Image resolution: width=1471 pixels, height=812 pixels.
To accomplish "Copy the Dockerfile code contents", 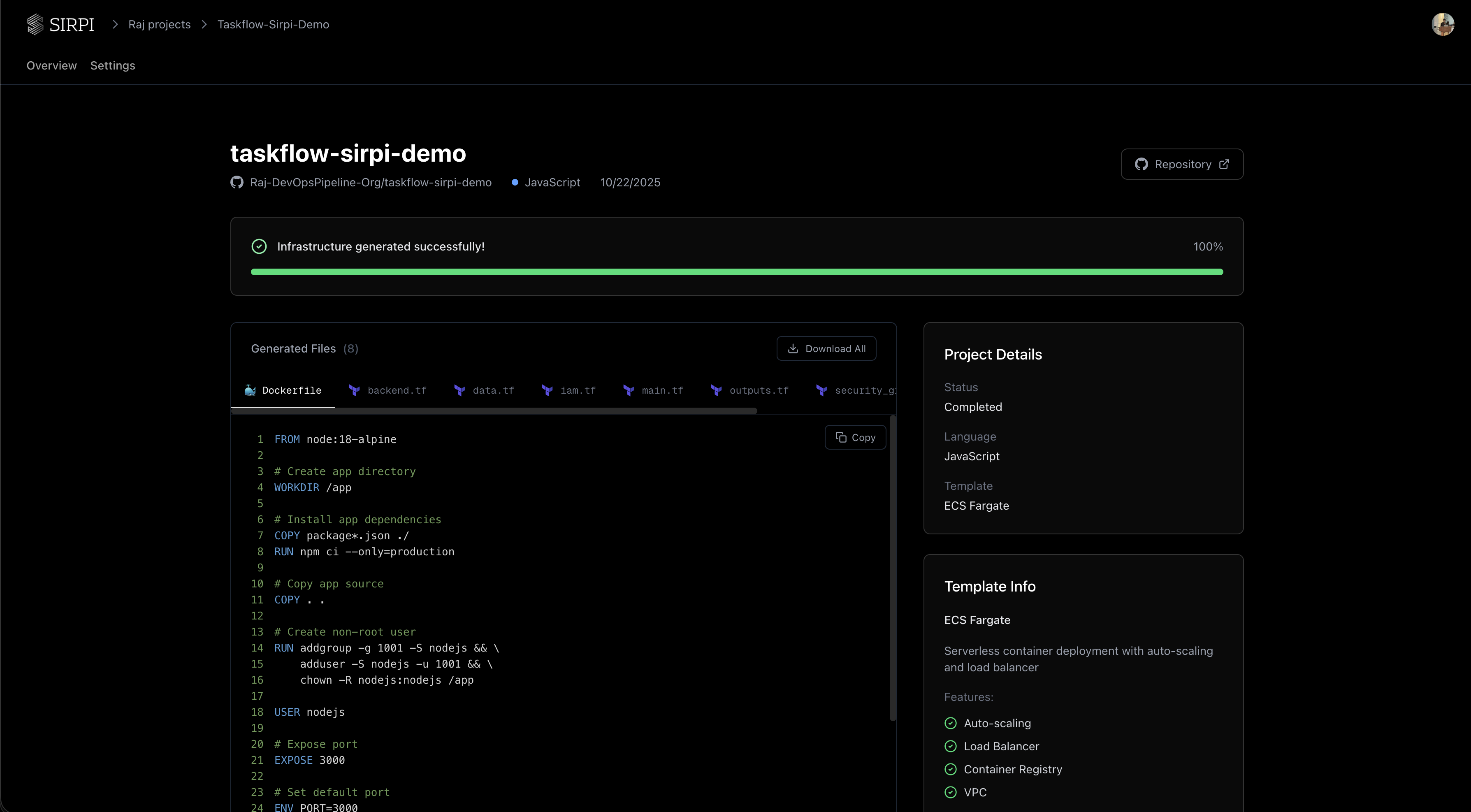I will pyautogui.click(x=855, y=437).
